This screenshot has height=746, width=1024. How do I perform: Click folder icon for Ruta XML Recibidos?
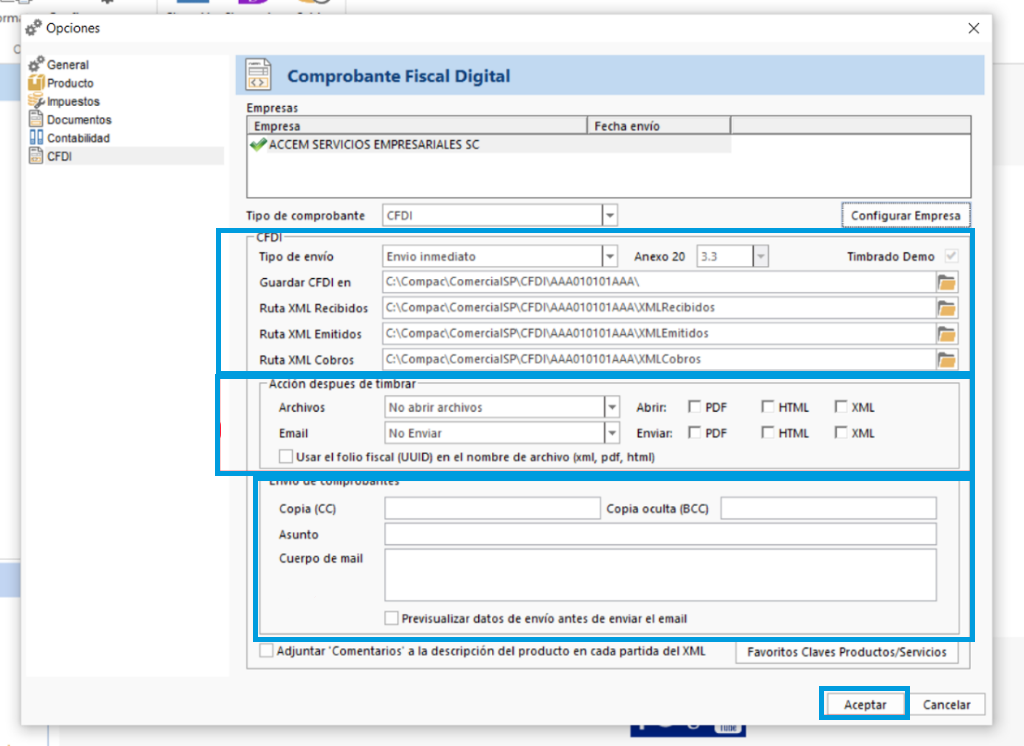point(946,308)
